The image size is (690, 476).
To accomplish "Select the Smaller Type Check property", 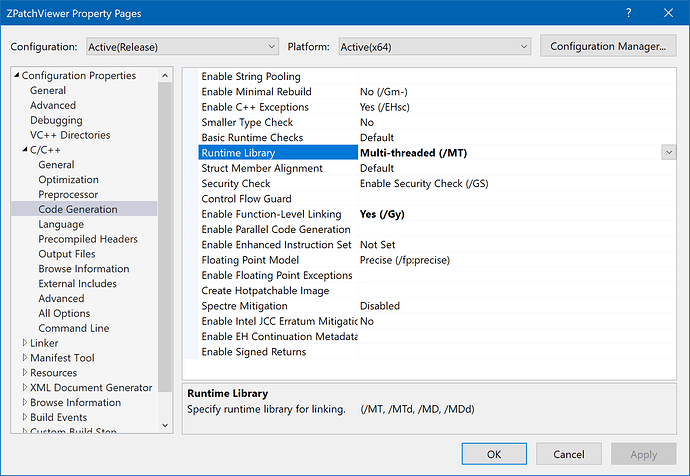I will tap(247, 122).
